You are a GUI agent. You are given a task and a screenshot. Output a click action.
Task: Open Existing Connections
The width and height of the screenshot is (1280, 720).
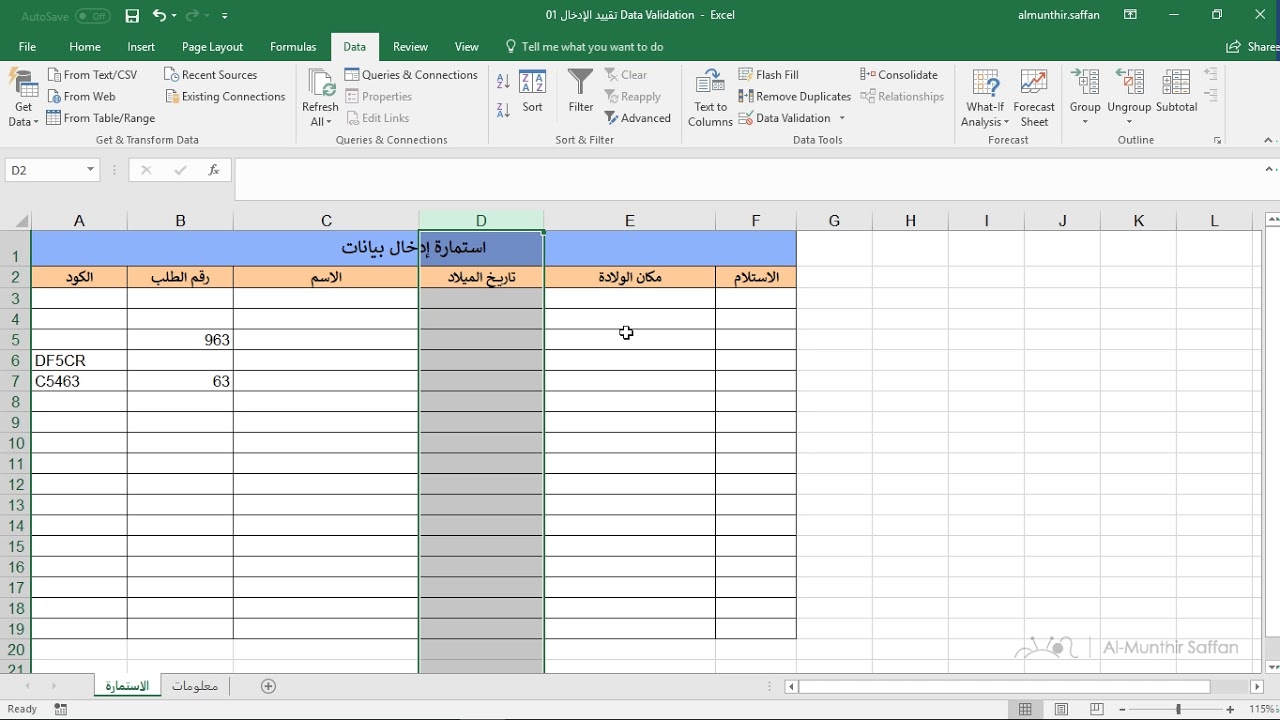coord(224,97)
